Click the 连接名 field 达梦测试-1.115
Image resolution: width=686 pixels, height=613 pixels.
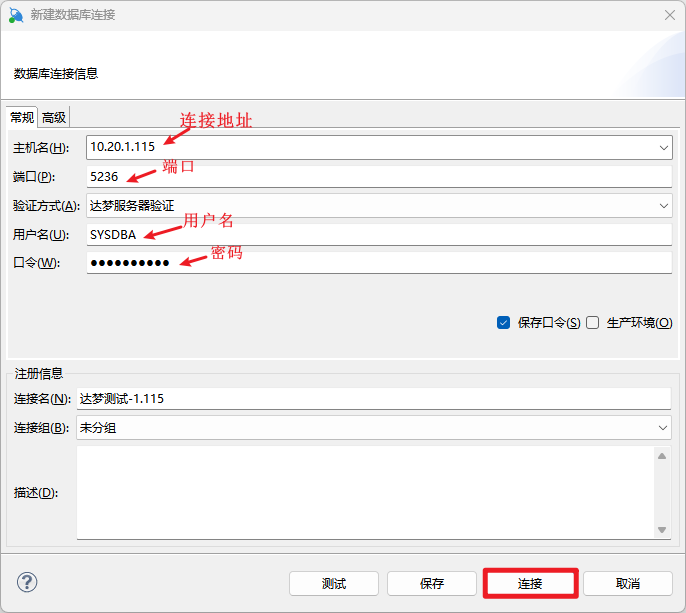click(x=374, y=399)
